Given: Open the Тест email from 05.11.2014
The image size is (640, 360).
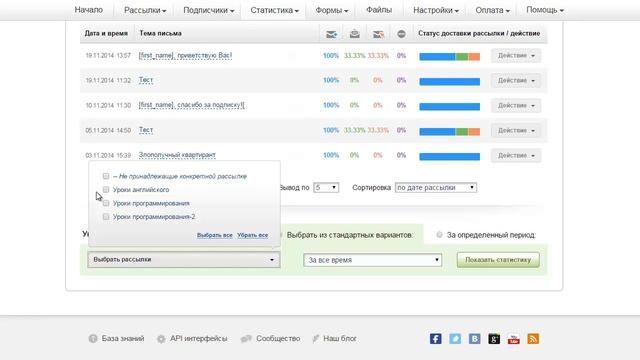Looking at the screenshot, I should point(146,130).
